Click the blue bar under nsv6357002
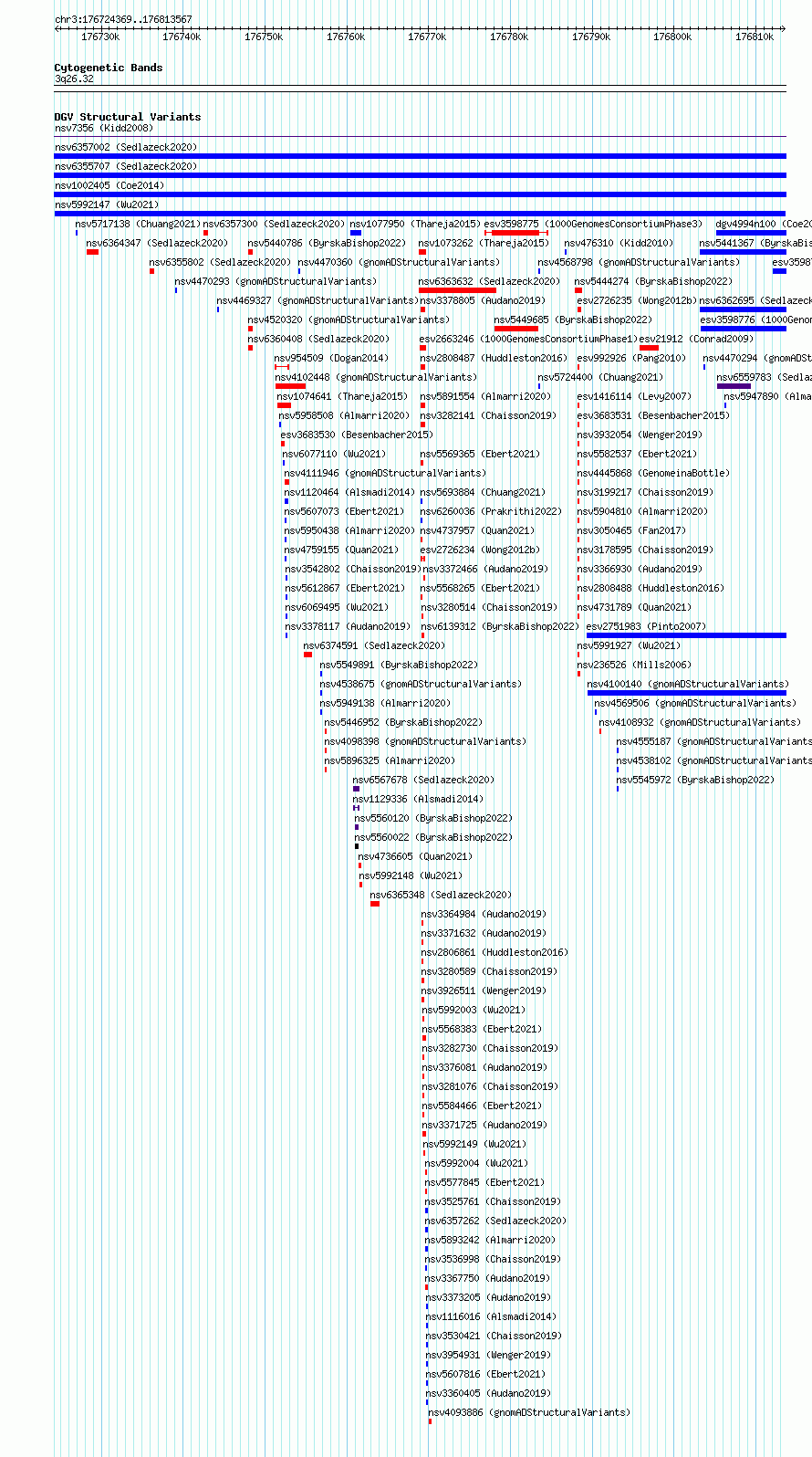Viewport: 812px width, 1457px height. (x=420, y=156)
